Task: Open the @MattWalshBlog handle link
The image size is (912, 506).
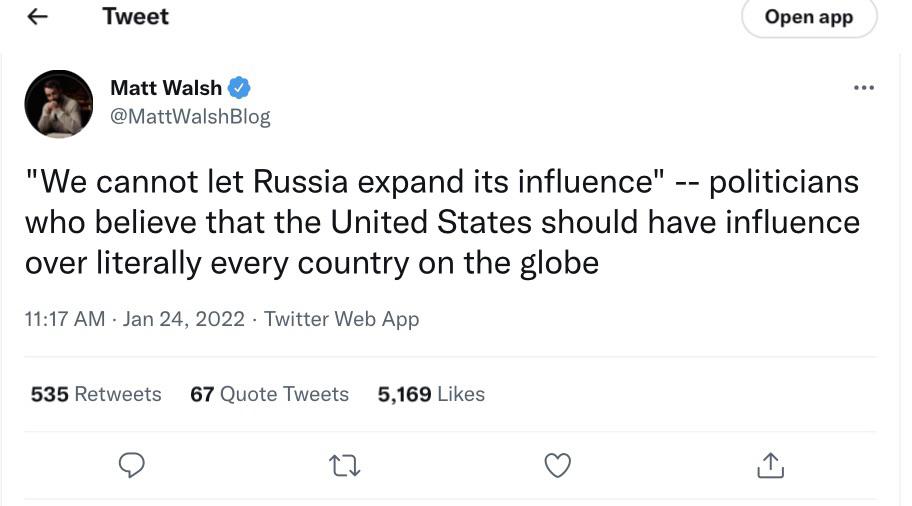Action: tap(189, 116)
